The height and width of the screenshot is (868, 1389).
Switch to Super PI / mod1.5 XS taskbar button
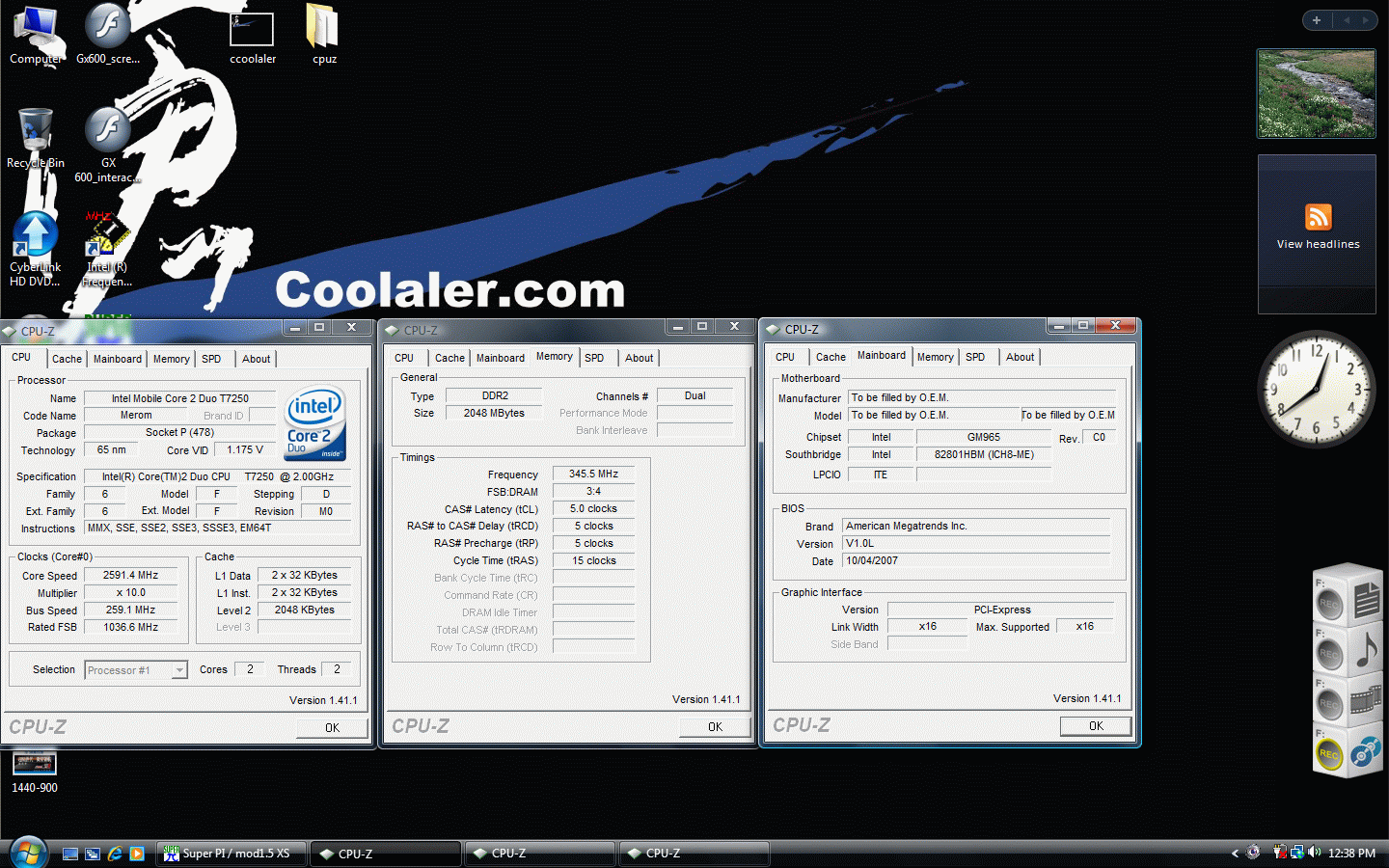[231, 854]
